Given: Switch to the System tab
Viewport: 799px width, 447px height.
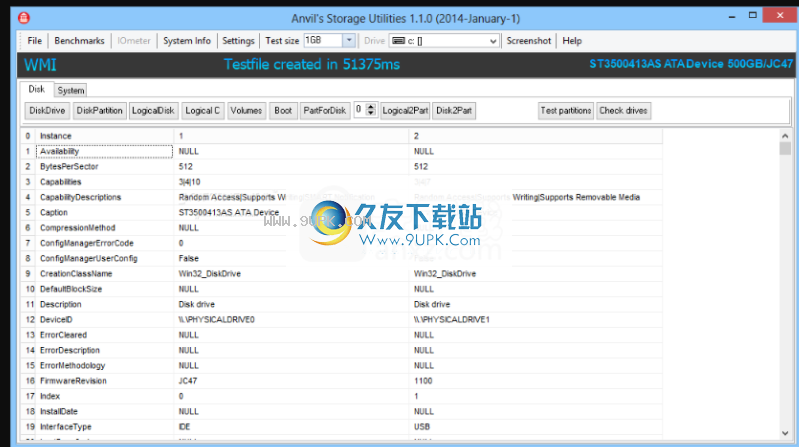Looking at the screenshot, I should coord(70,90).
